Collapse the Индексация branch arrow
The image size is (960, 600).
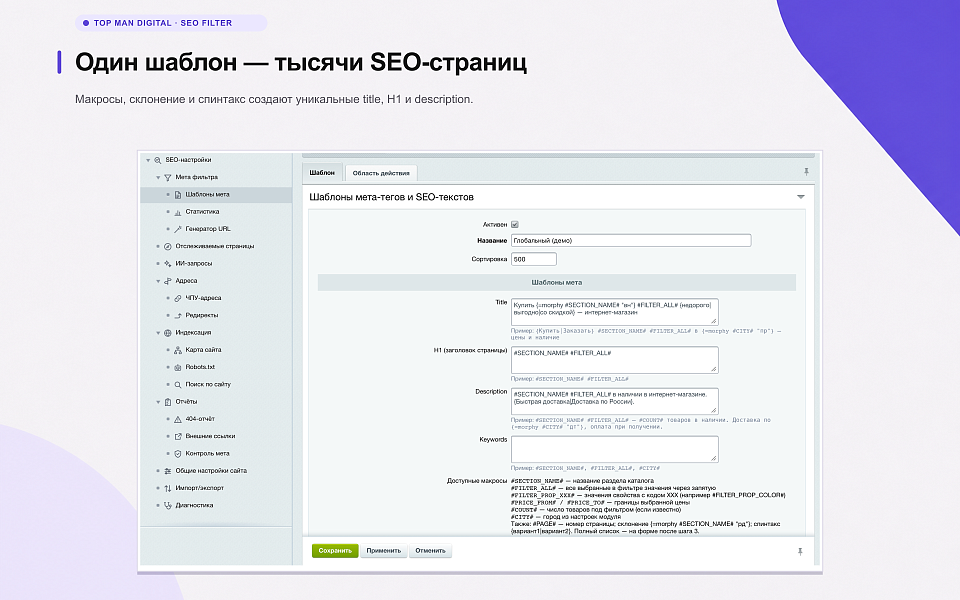click(158, 333)
